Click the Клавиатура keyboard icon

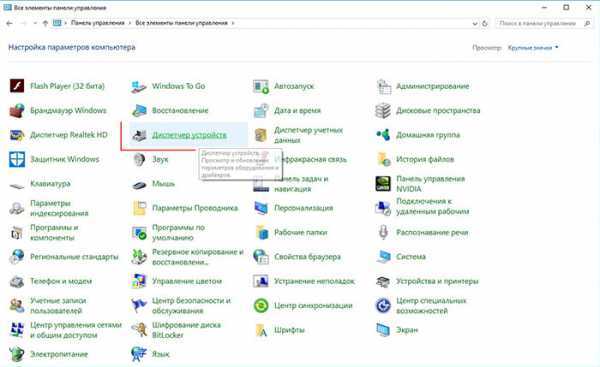point(17,186)
